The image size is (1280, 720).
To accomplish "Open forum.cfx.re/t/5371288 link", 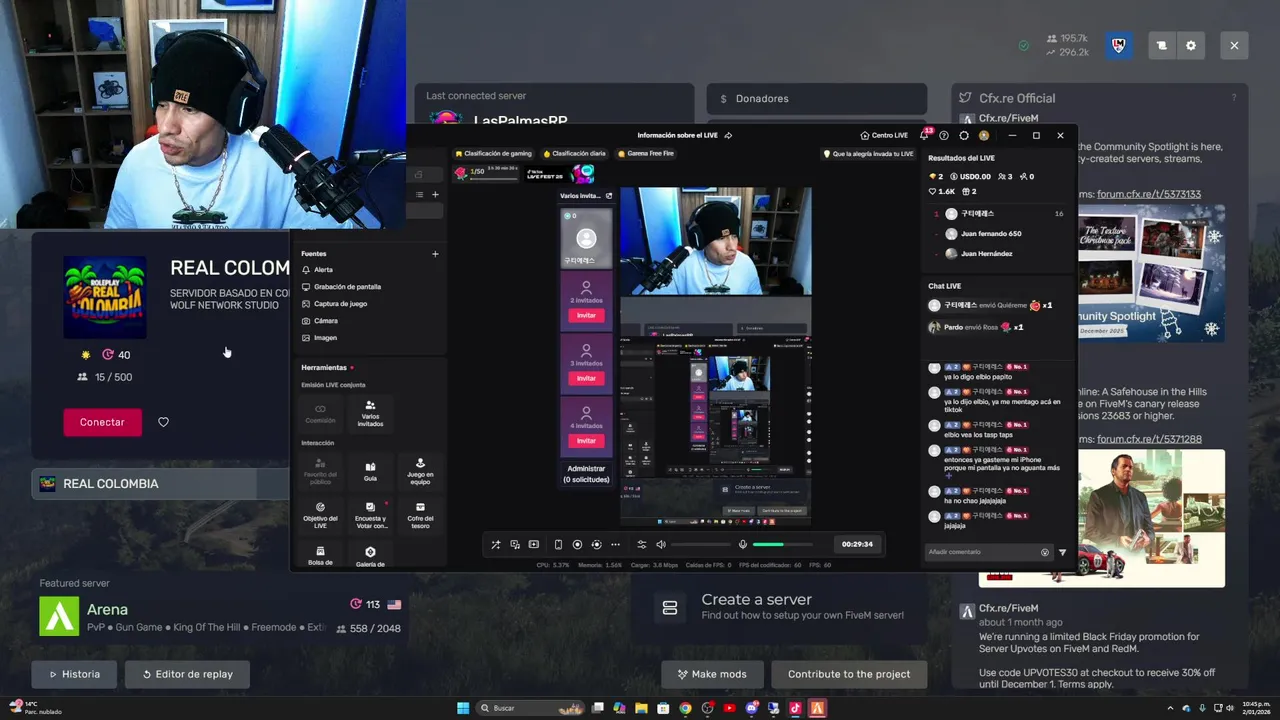I will pyautogui.click(x=1149, y=439).
